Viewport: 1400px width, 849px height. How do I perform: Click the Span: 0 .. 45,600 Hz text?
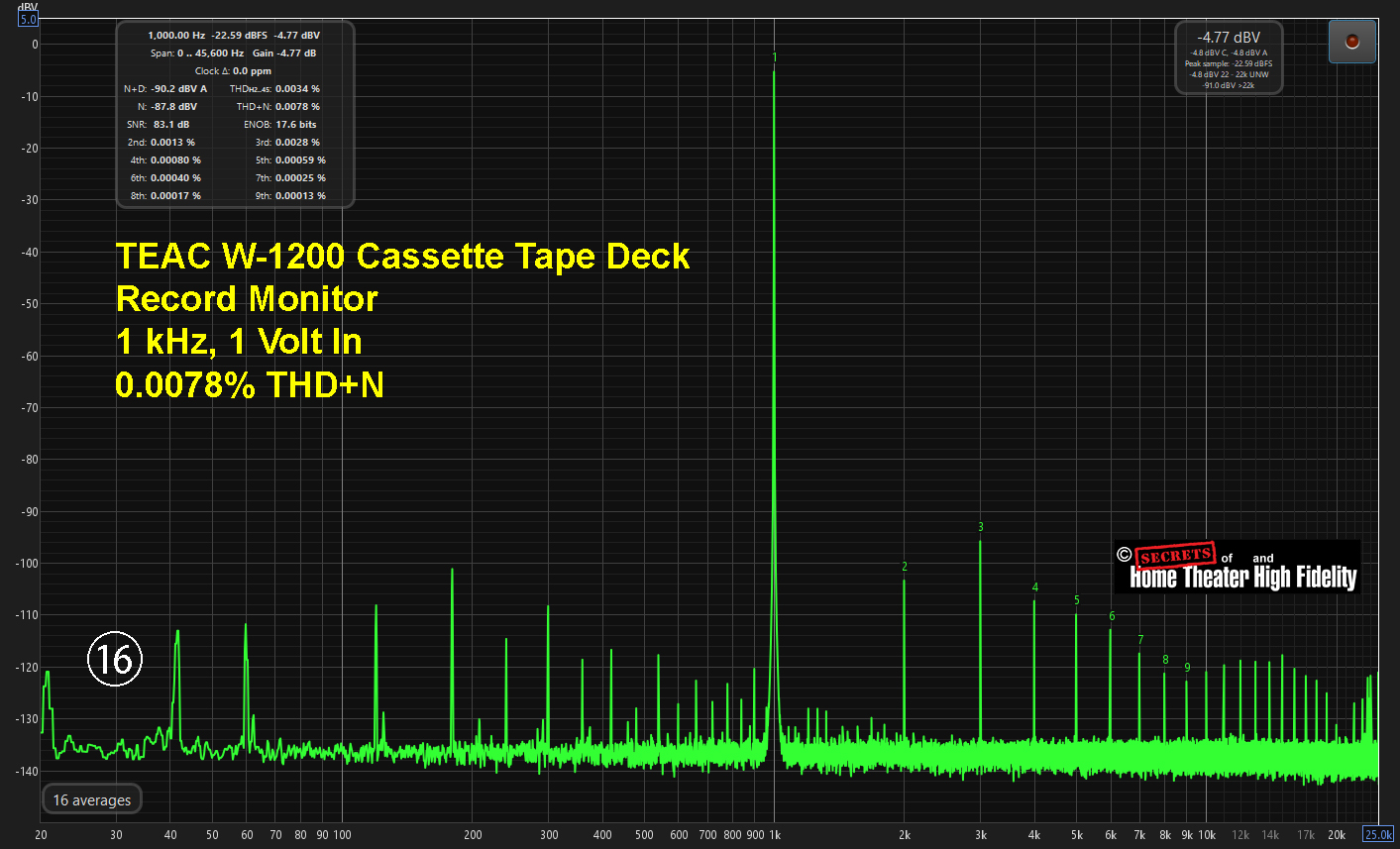coord(197,53)
